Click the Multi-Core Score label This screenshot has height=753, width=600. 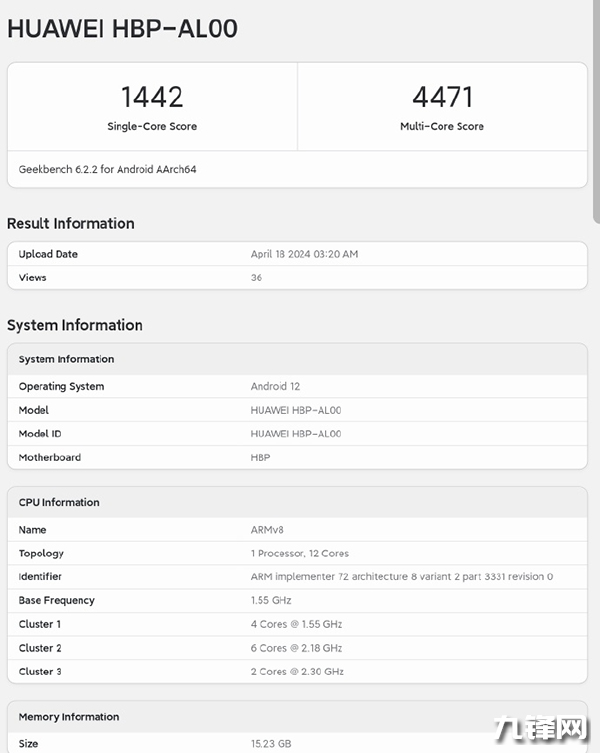click(442, 127)
